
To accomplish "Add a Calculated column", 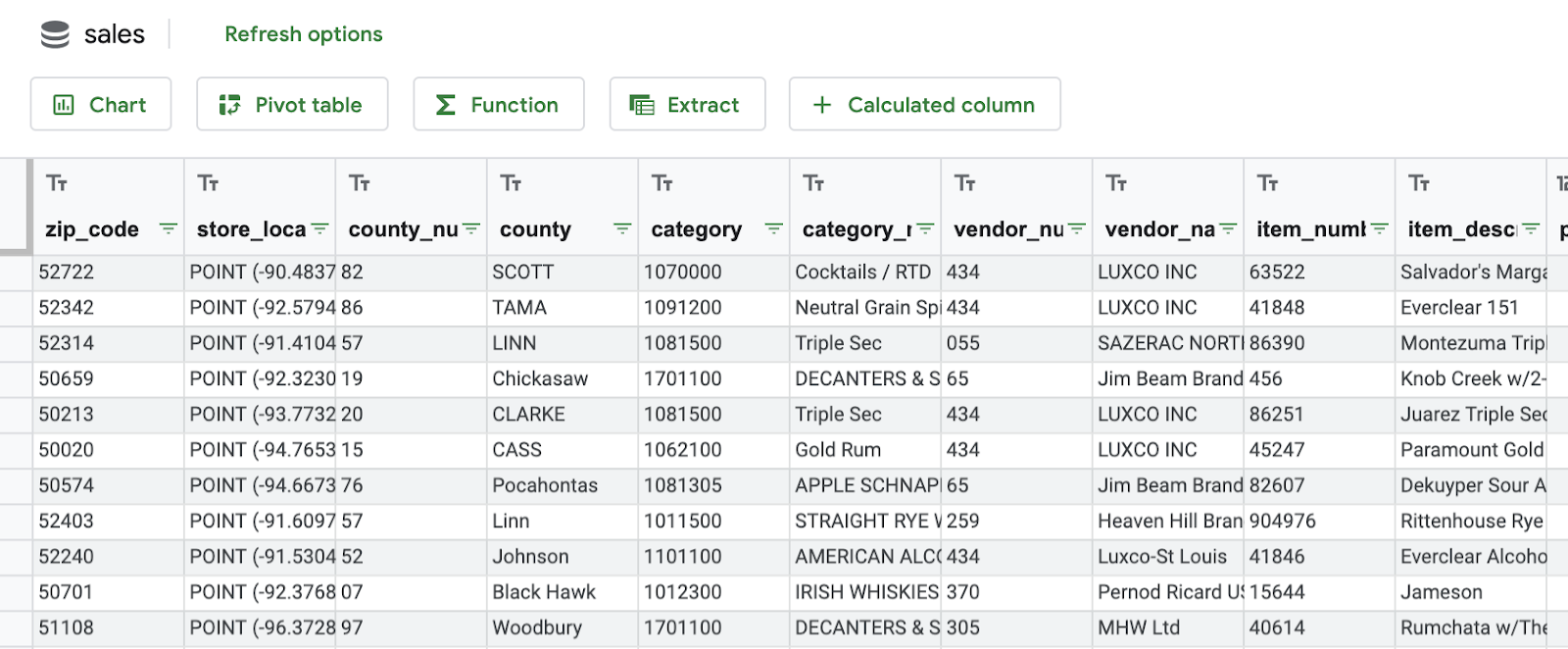I will [924, 105].
